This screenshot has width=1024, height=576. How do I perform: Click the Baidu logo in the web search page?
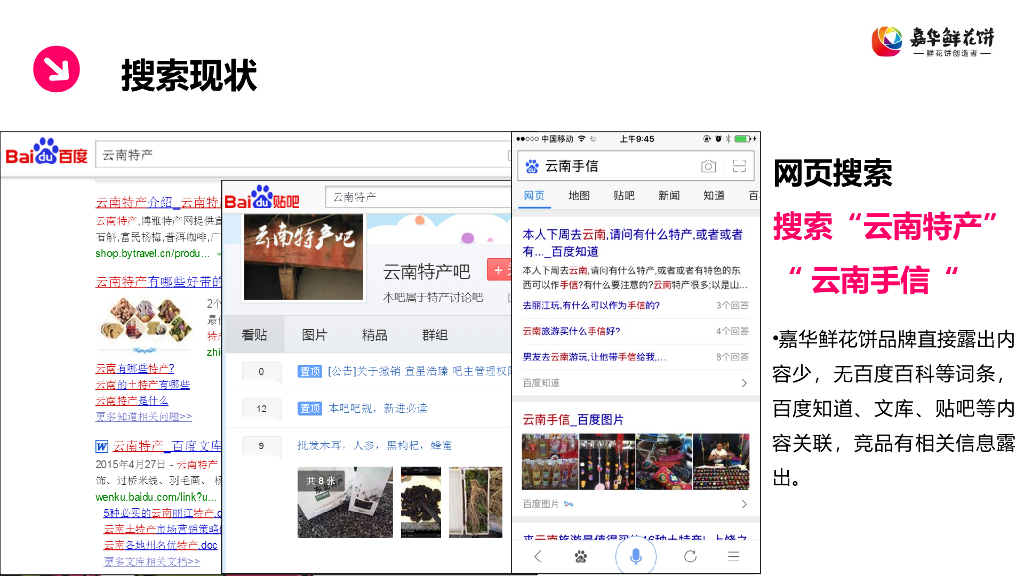(46, 152)
